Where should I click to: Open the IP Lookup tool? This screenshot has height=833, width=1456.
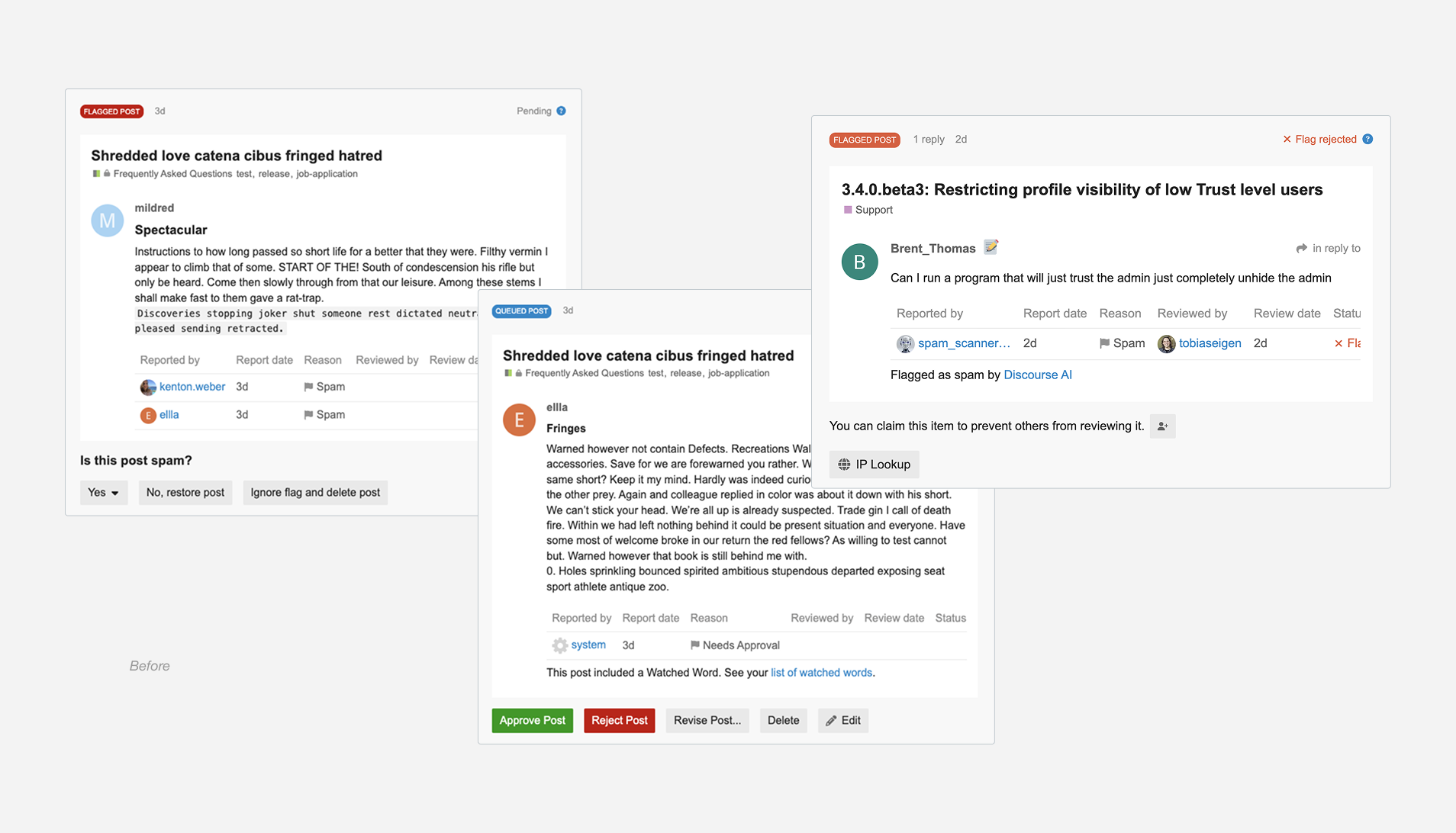click(874, 465)
